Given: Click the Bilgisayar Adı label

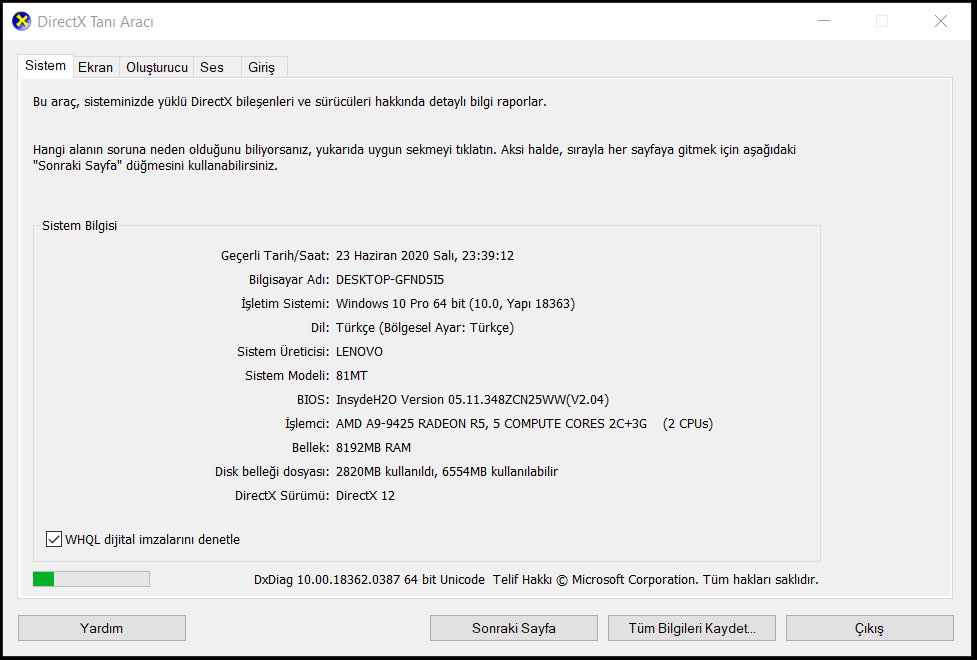Looking at the screenshot, I should click(289, 279).
